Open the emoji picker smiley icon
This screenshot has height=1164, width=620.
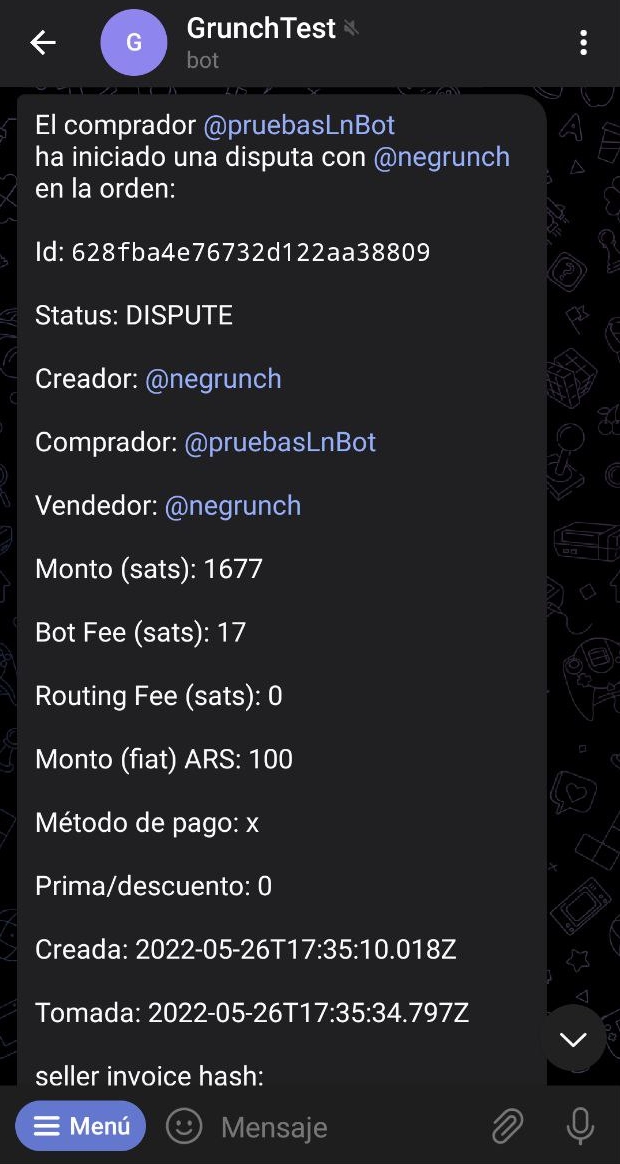tap(183, 1126)
